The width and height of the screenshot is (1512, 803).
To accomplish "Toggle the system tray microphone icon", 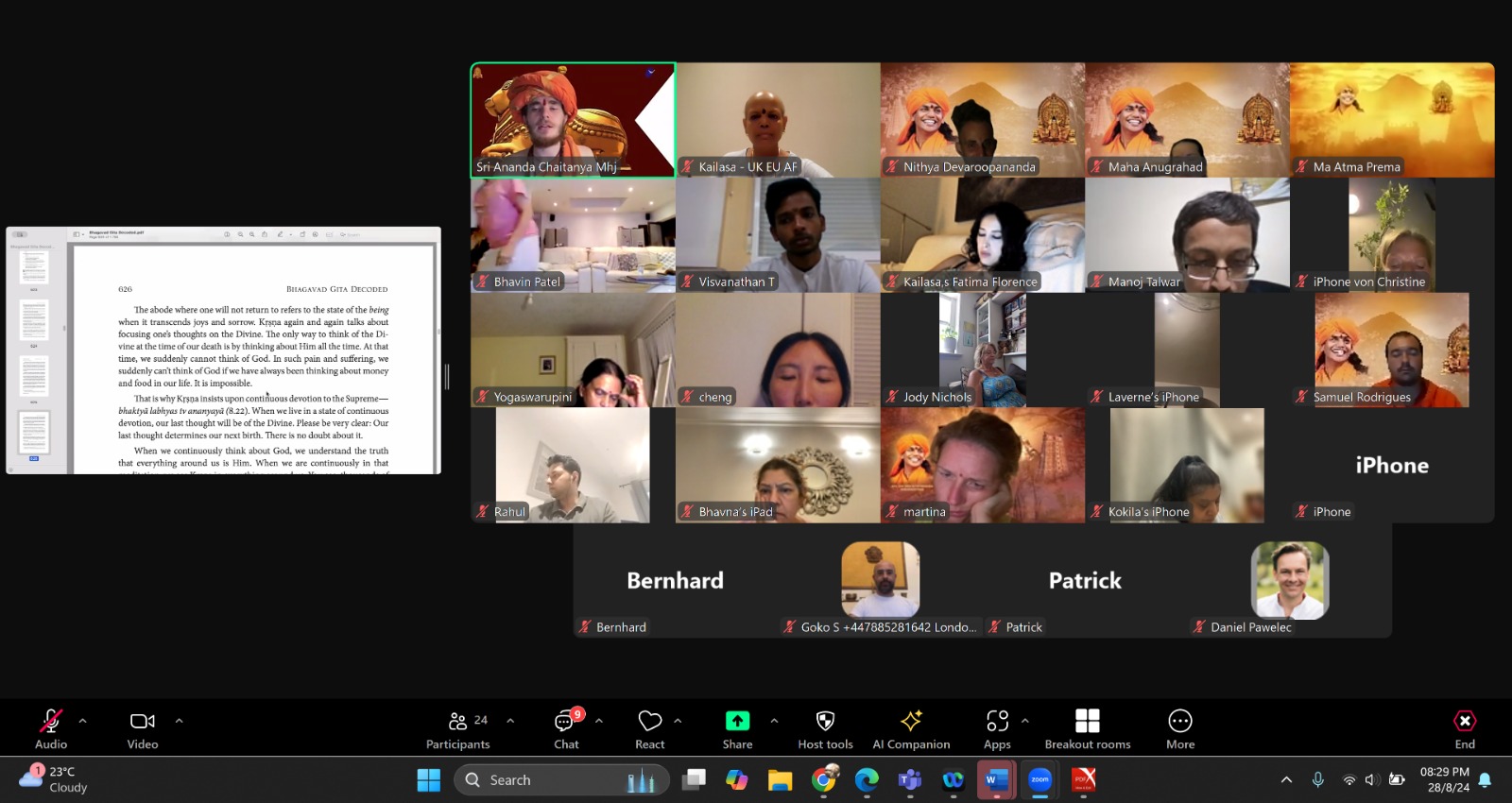I will (x=1317, y=780).
